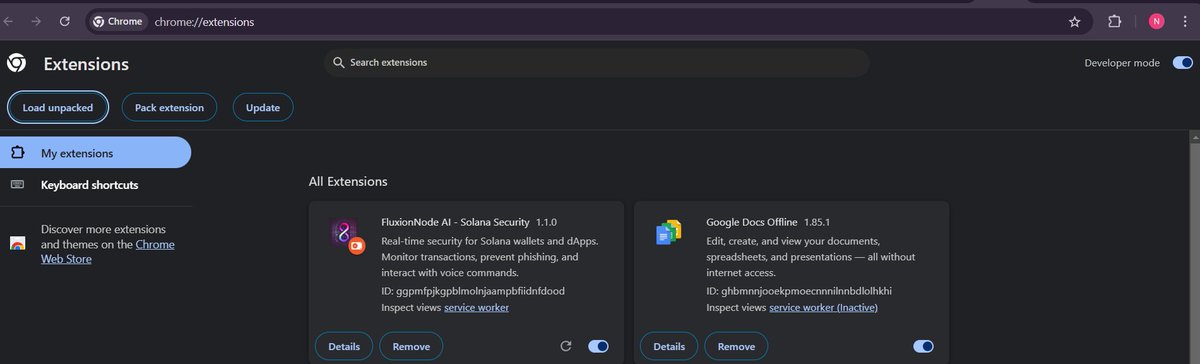Focus the Search extensions field
This screenshot has height=364, width=1200.
pos(597,62)
